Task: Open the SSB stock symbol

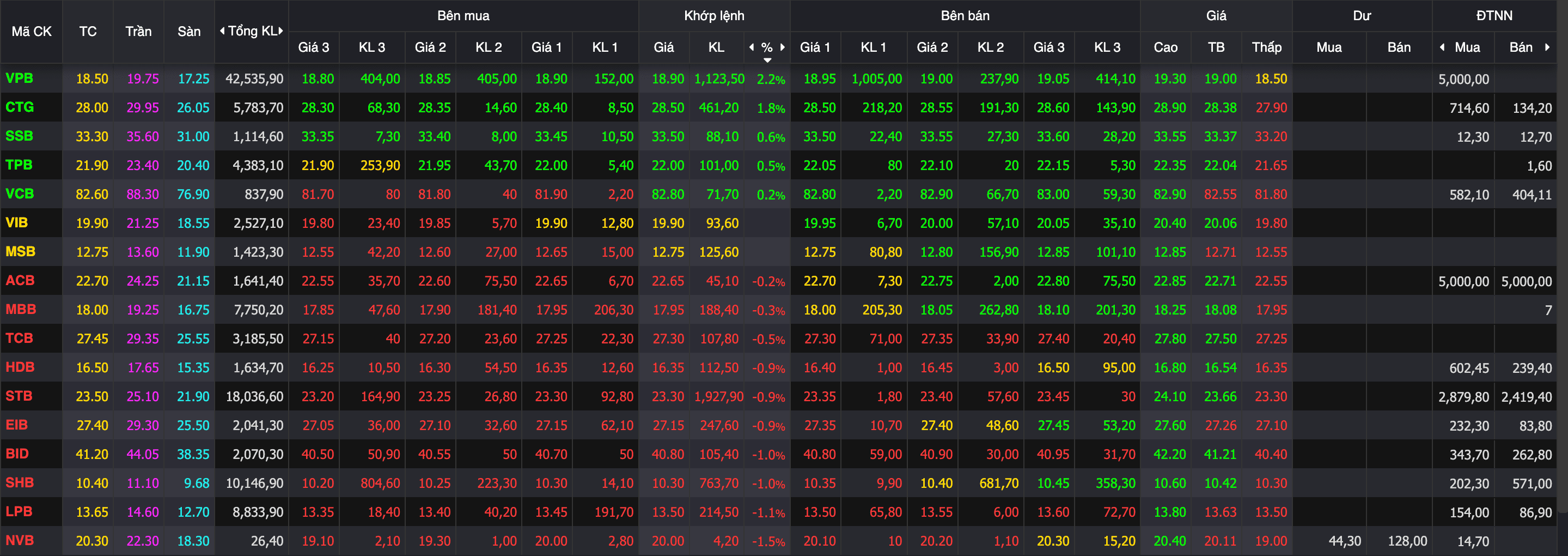Action: pyautogui.click(x=19, y=136)
